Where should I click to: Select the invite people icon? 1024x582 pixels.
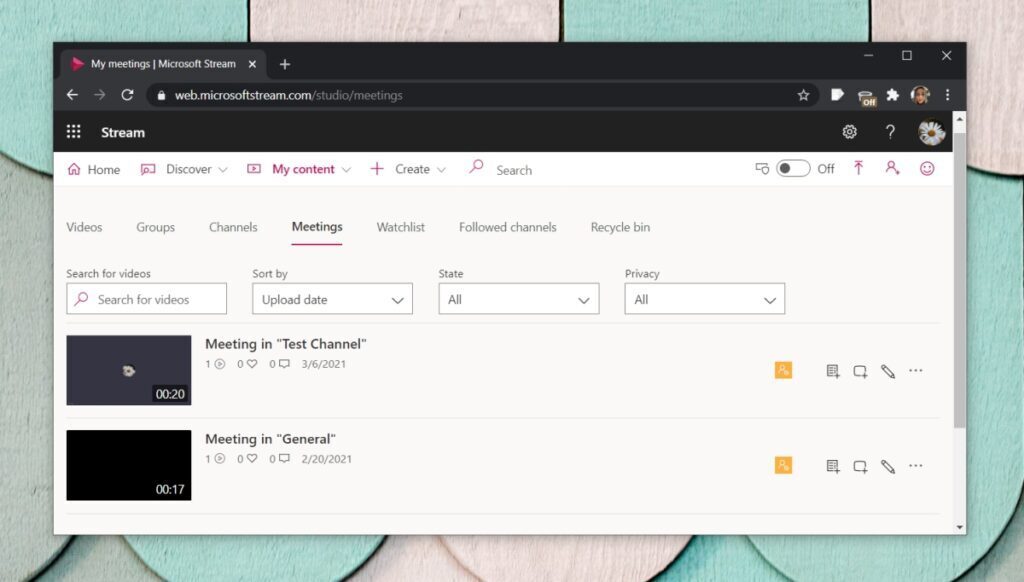click(892, 169)
